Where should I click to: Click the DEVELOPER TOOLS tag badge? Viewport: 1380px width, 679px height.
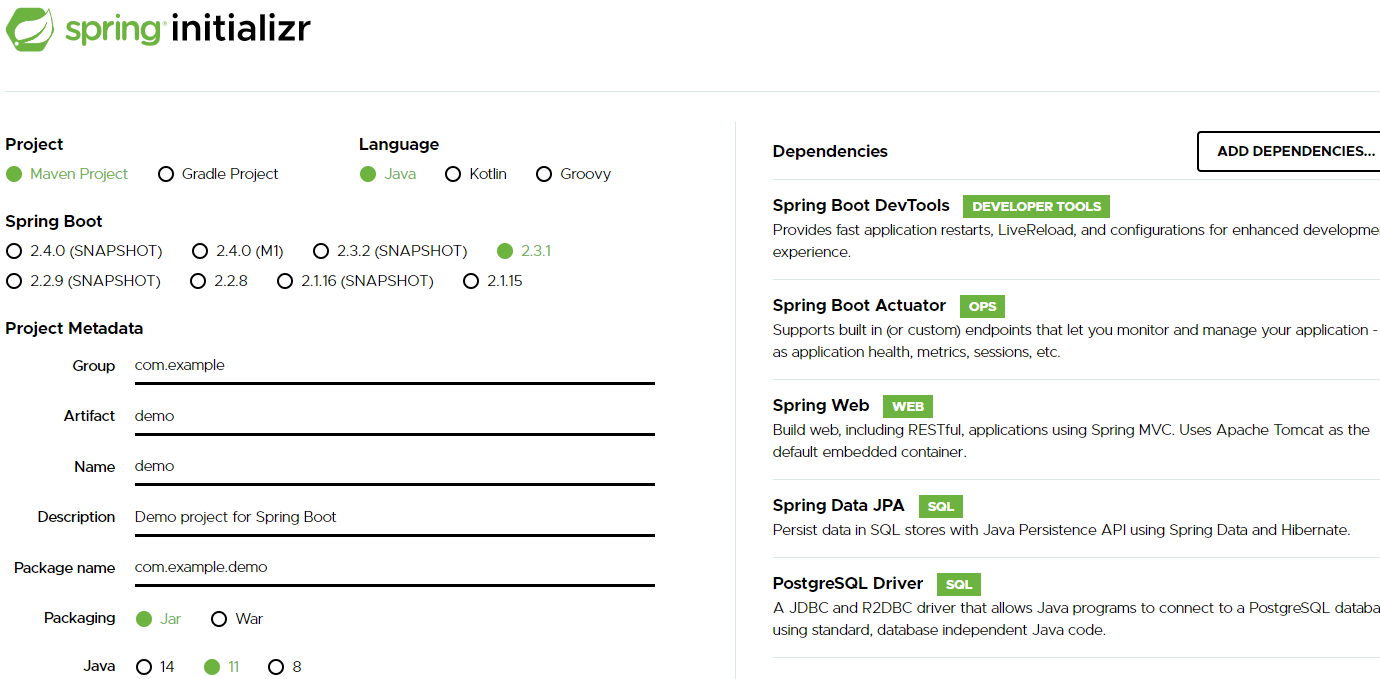point(1036,206)
